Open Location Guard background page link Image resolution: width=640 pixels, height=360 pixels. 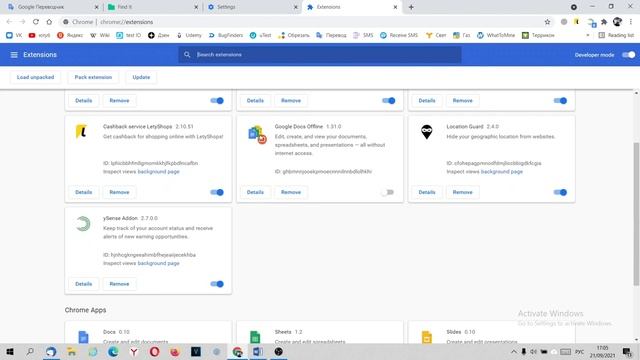point(502,172)
